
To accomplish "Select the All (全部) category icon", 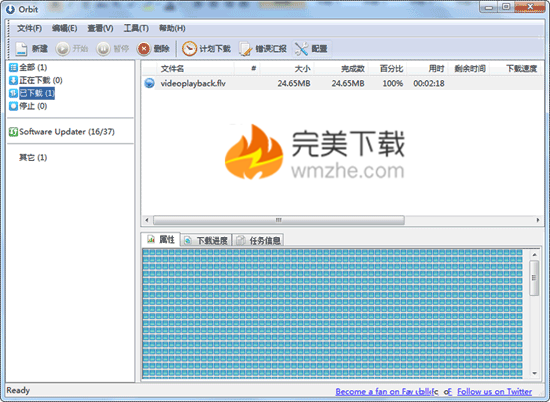I will (x=13, y=67).
